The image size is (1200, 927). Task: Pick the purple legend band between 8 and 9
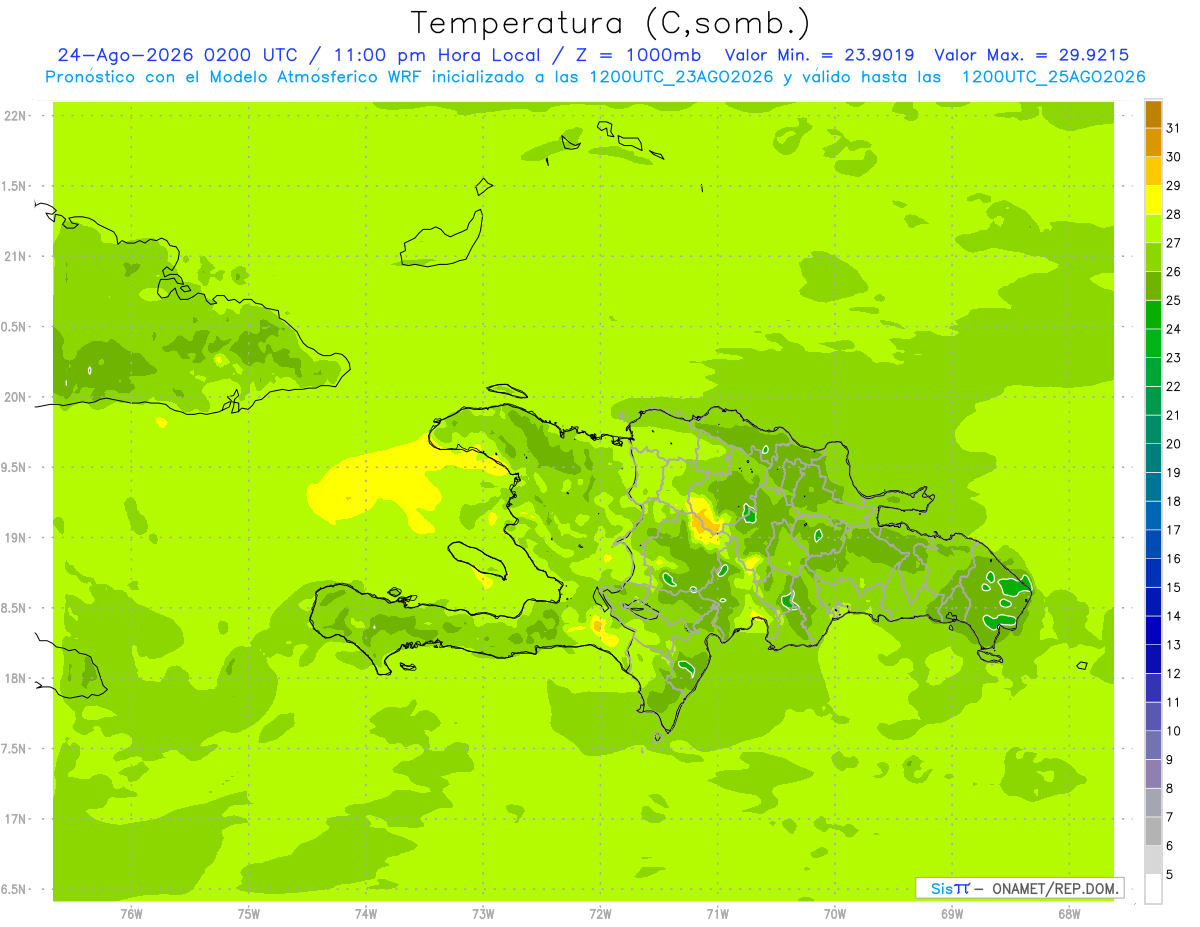click(x=1153, y=774)
